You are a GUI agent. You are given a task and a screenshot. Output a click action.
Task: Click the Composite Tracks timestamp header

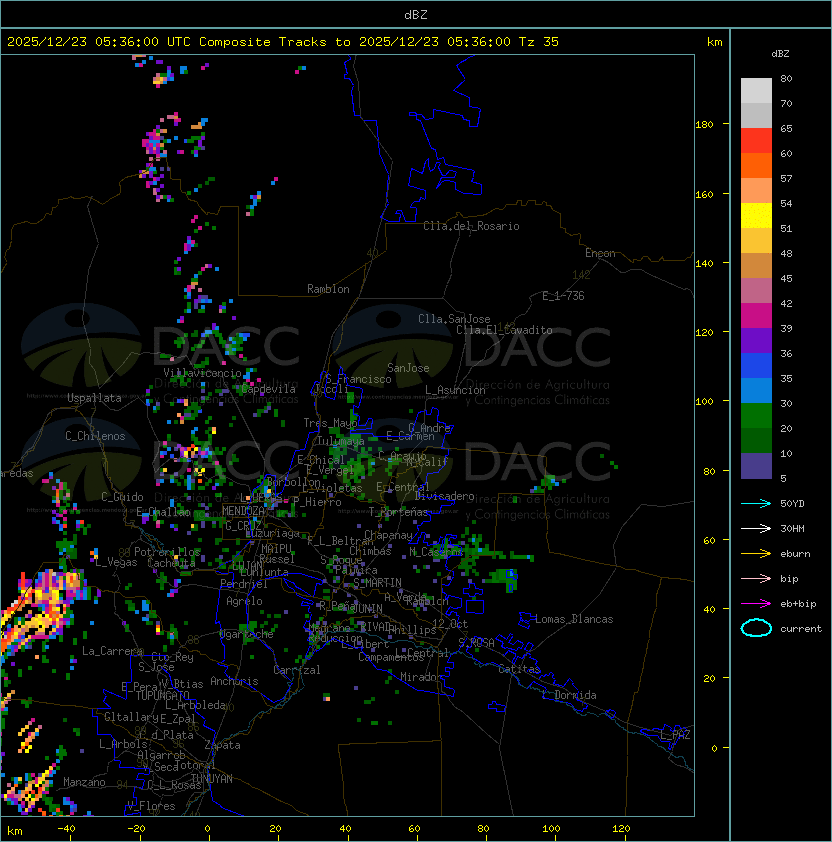(x=283, y=42)
